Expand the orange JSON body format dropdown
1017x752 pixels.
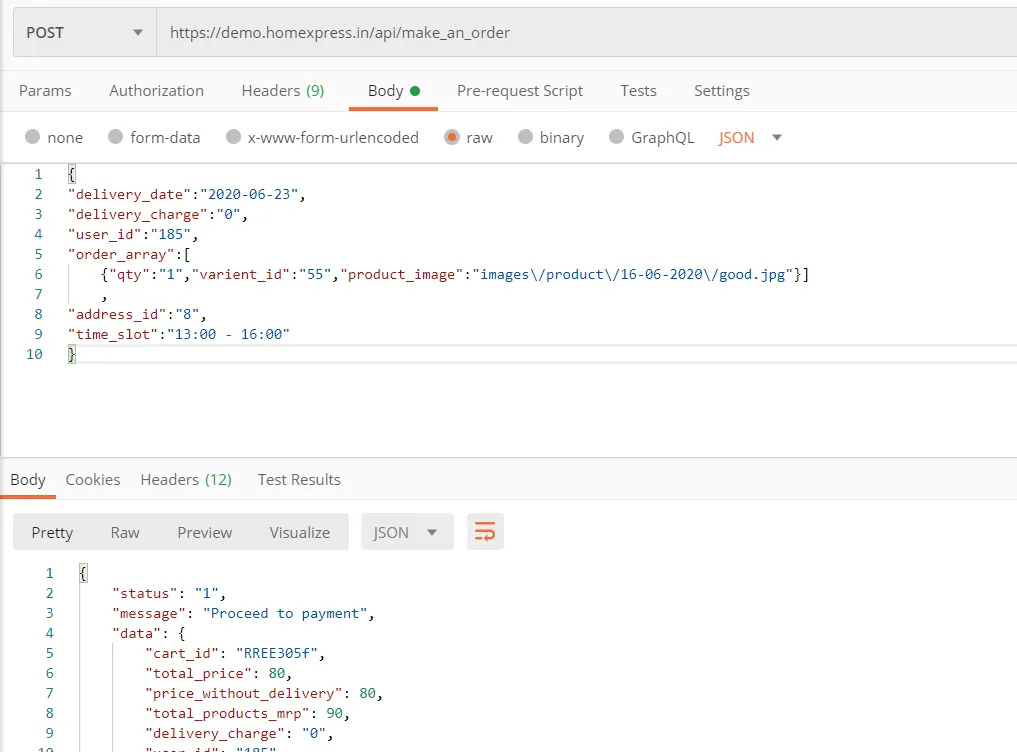pyautogui.click(x=750, y=138)
